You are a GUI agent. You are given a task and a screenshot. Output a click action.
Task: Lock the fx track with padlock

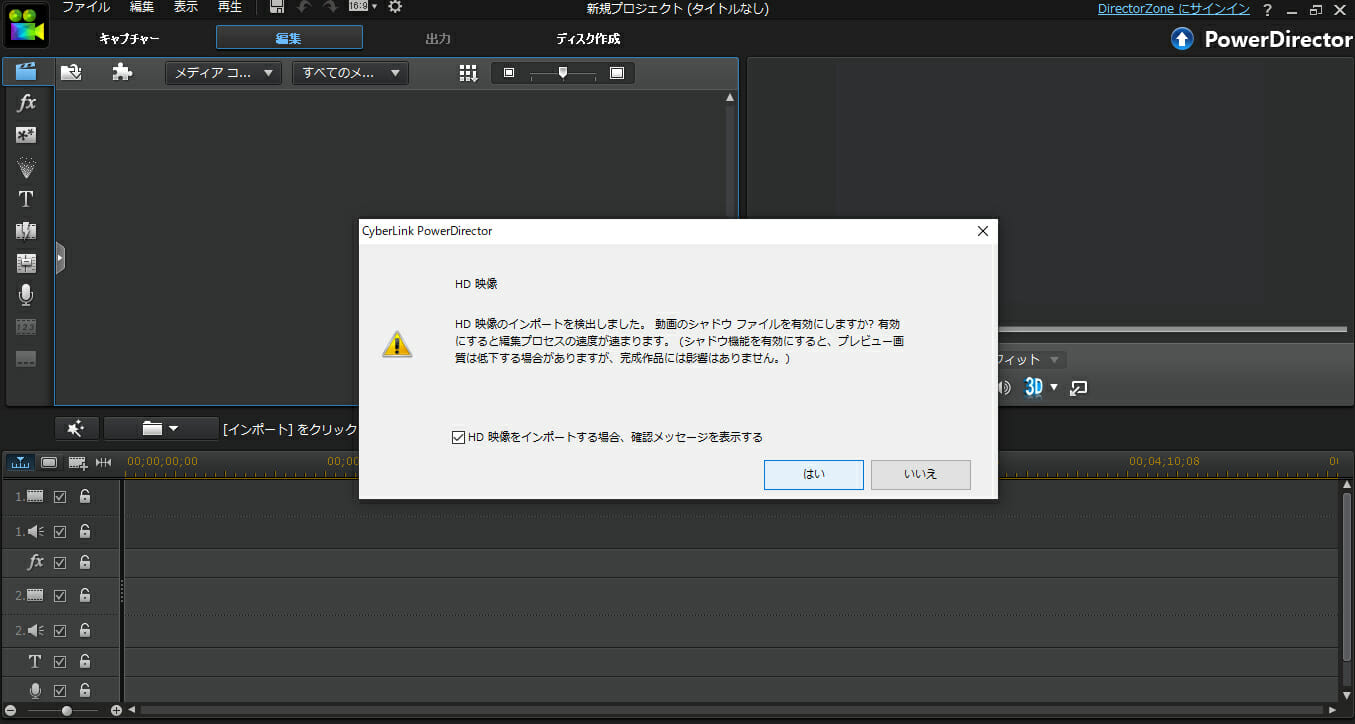(85, 562)
